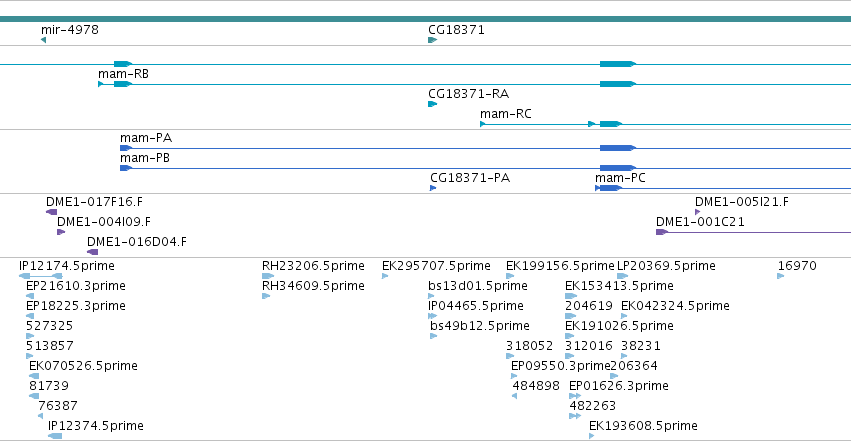Select the mam-PC protein feature

(723, 188)
